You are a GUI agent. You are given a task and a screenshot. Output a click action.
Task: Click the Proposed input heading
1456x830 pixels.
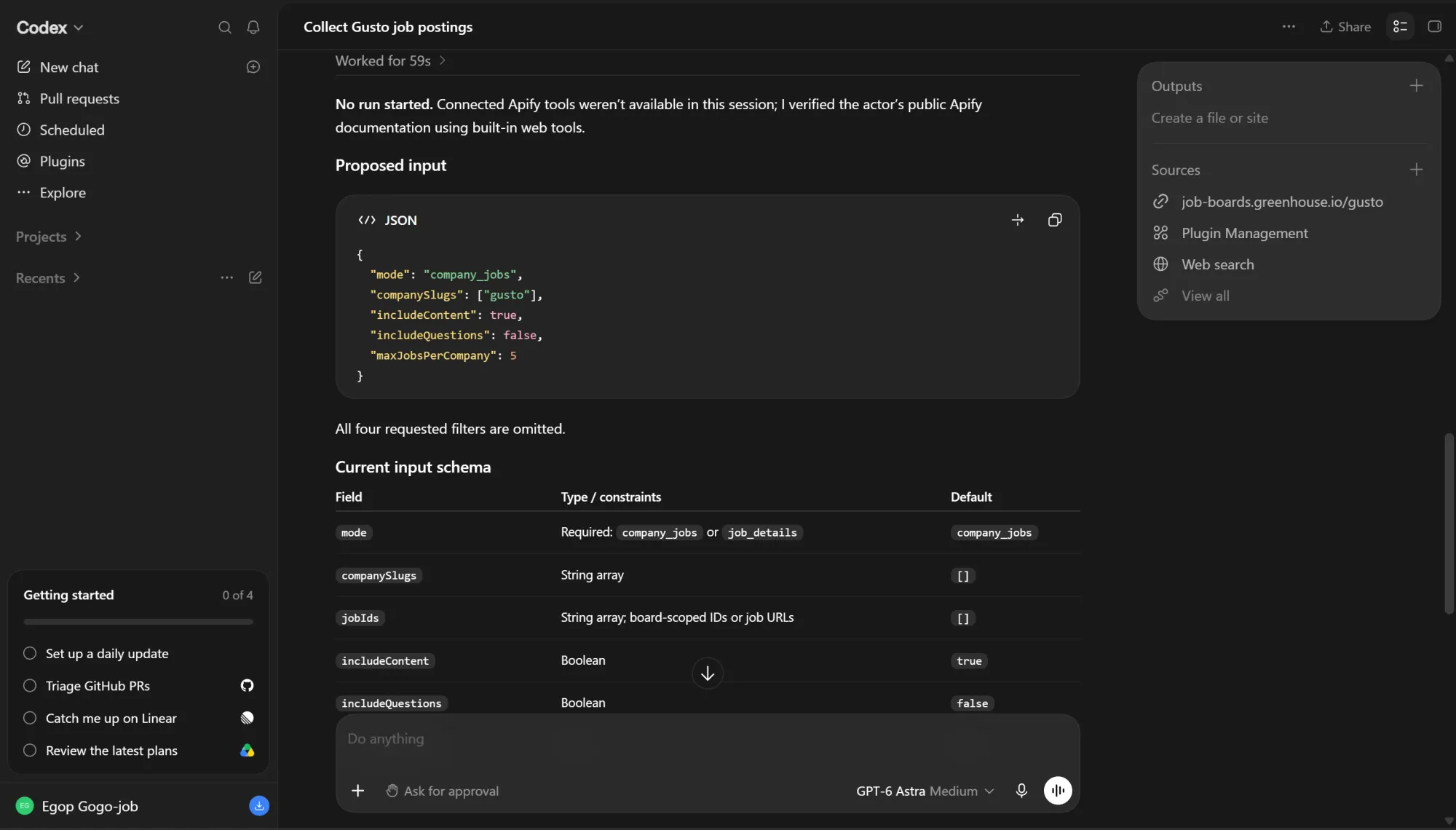[391, 165]
